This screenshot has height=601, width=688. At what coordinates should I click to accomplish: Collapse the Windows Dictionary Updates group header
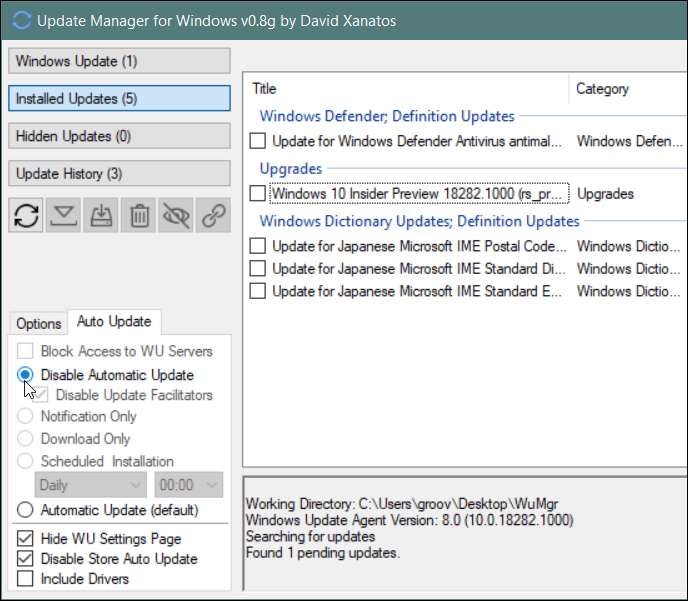419,221
